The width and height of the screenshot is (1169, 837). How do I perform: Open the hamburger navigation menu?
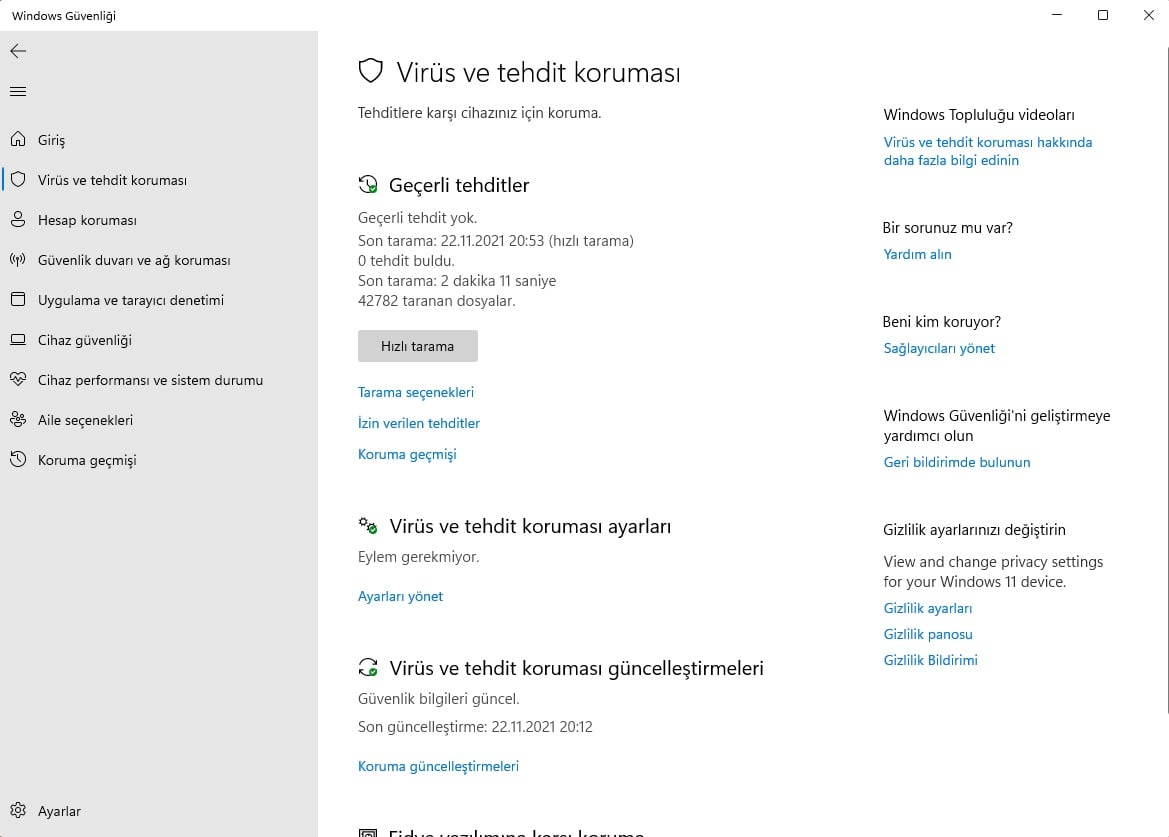(18, 91)
